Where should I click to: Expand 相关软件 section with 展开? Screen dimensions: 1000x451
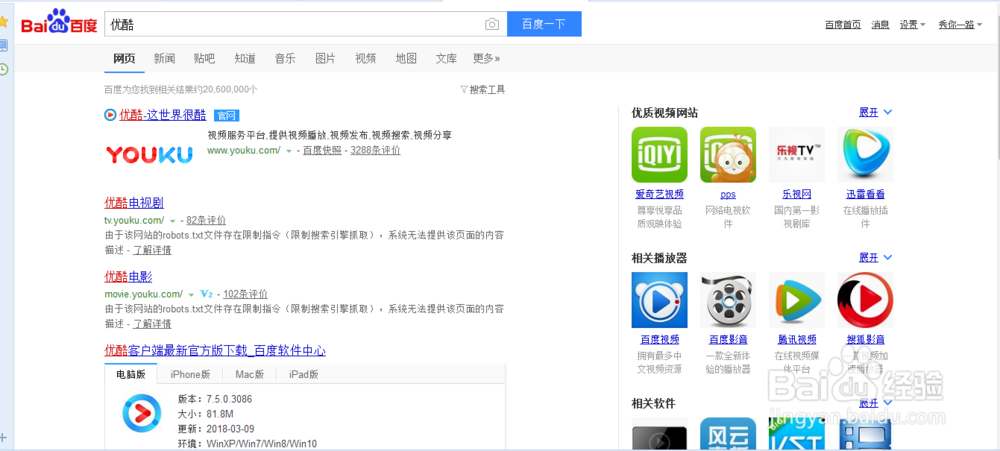(875, 403)
